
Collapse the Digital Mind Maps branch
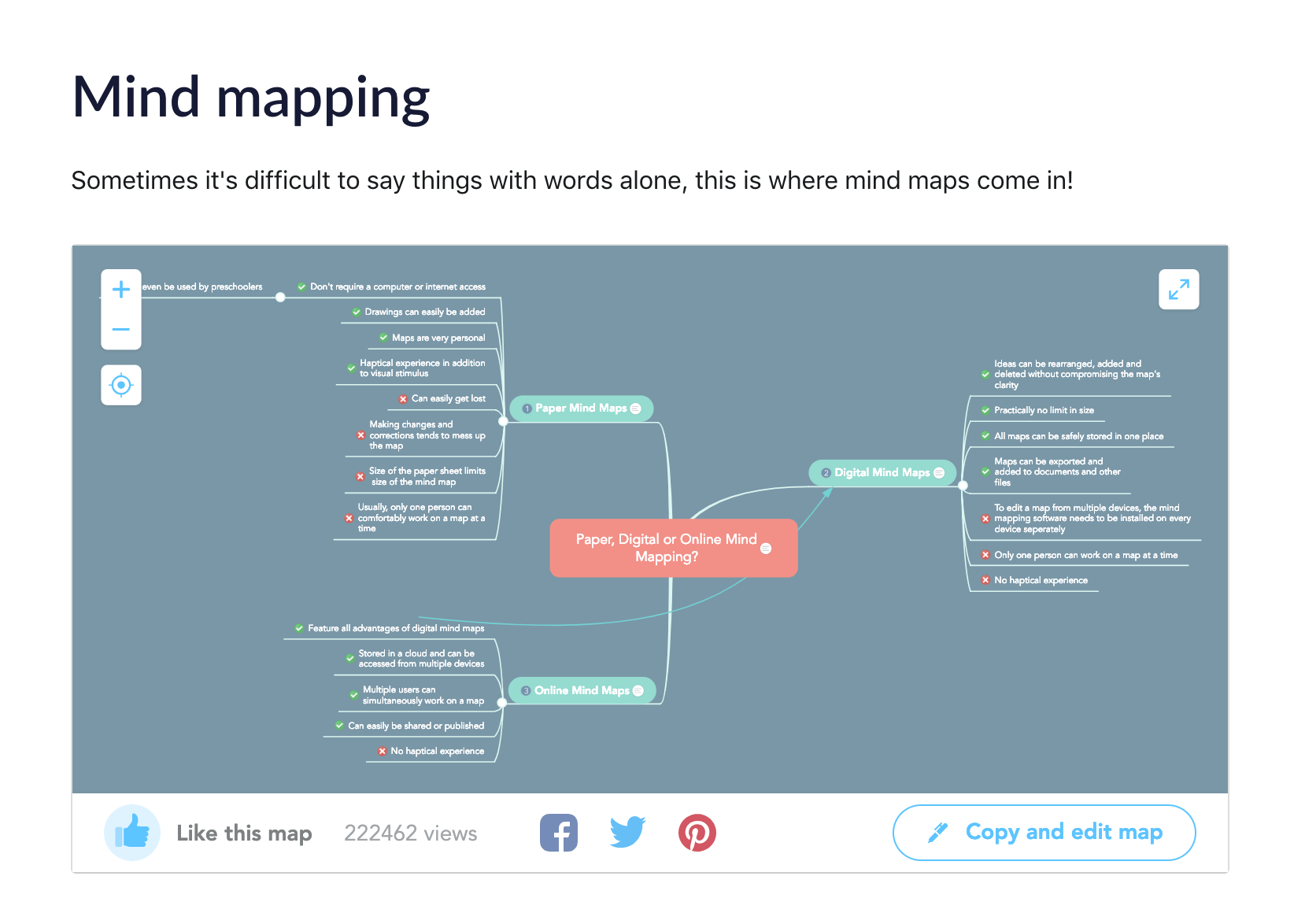tap(963, 486)
